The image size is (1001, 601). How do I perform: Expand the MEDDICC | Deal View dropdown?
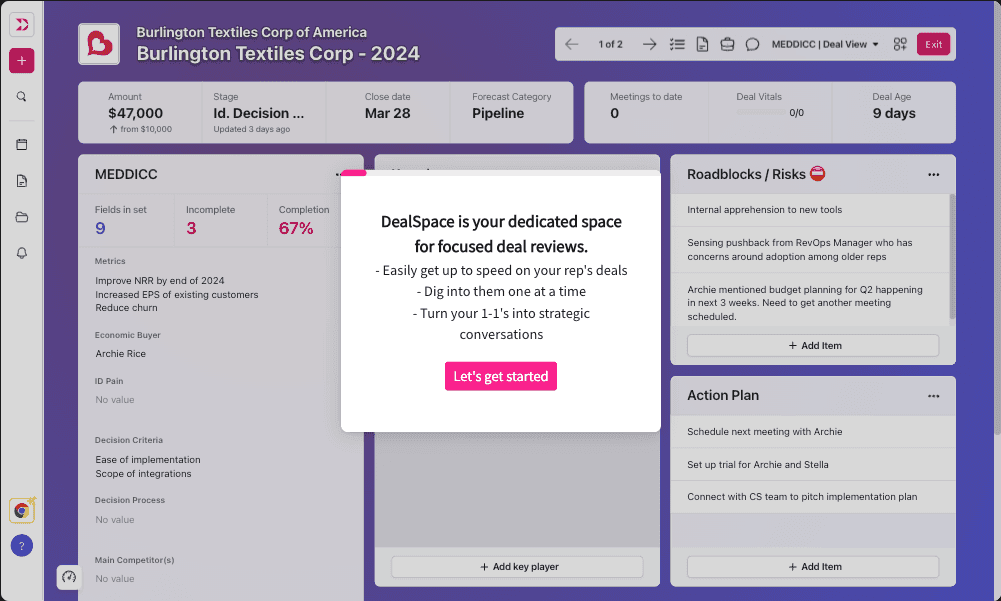tap(825, 44)
